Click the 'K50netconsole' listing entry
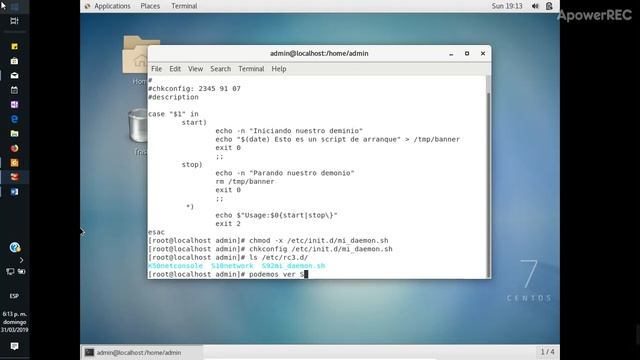This screenshot has width=640, height=360. pos(175,266)
